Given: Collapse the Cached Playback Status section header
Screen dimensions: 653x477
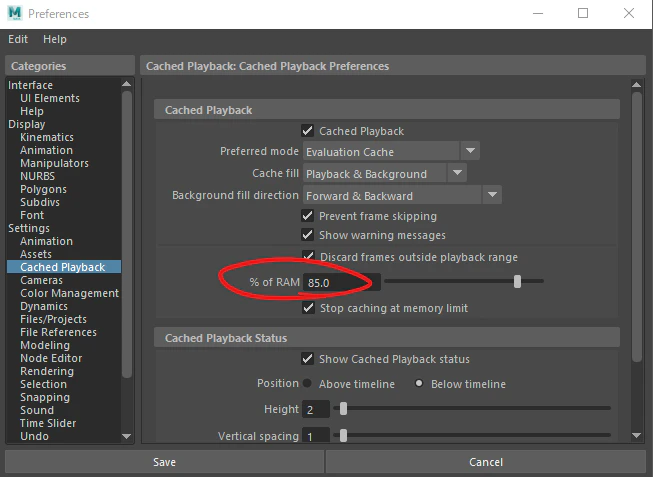Looking at the screenshot, I should [387, 337].
